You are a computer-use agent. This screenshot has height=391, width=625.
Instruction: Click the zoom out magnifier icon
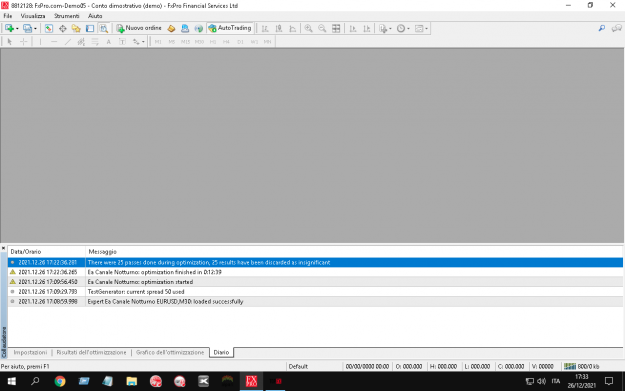tap(322, 28)
